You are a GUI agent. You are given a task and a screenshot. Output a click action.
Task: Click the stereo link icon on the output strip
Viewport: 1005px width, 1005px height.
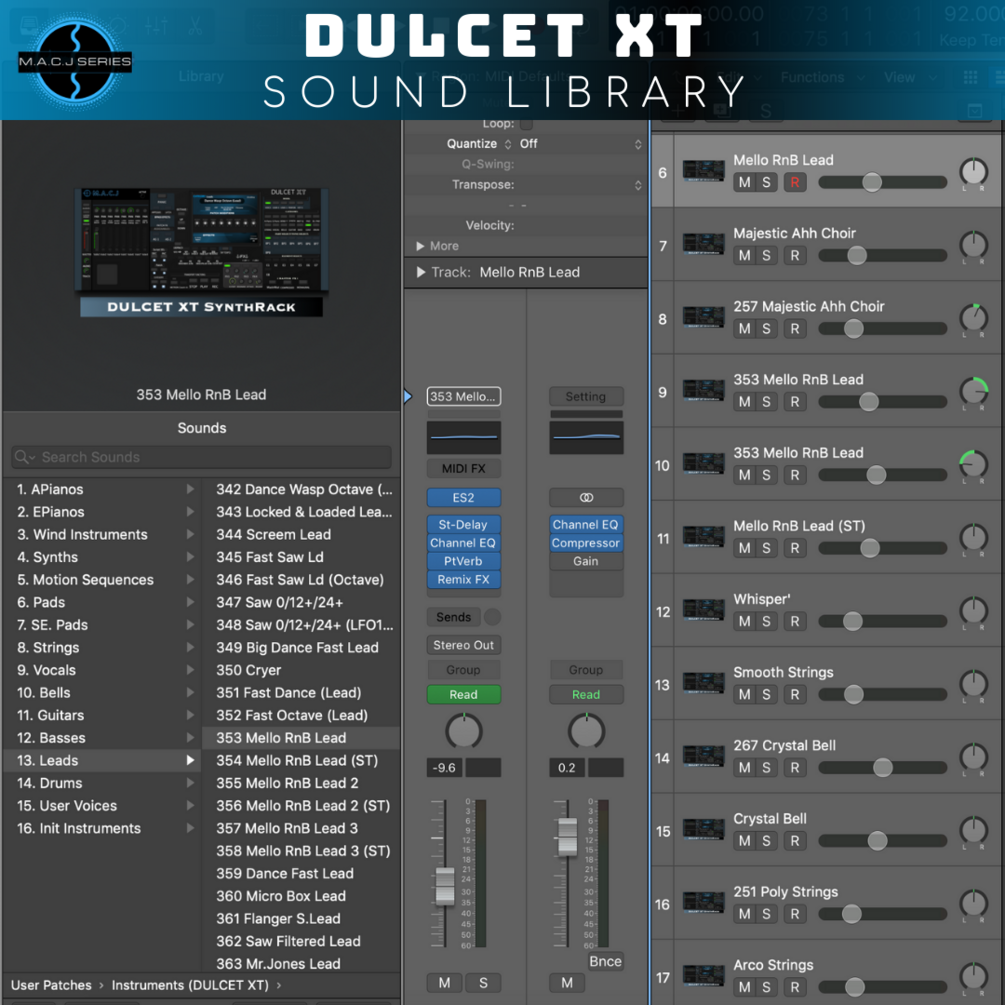pos(586,497)
